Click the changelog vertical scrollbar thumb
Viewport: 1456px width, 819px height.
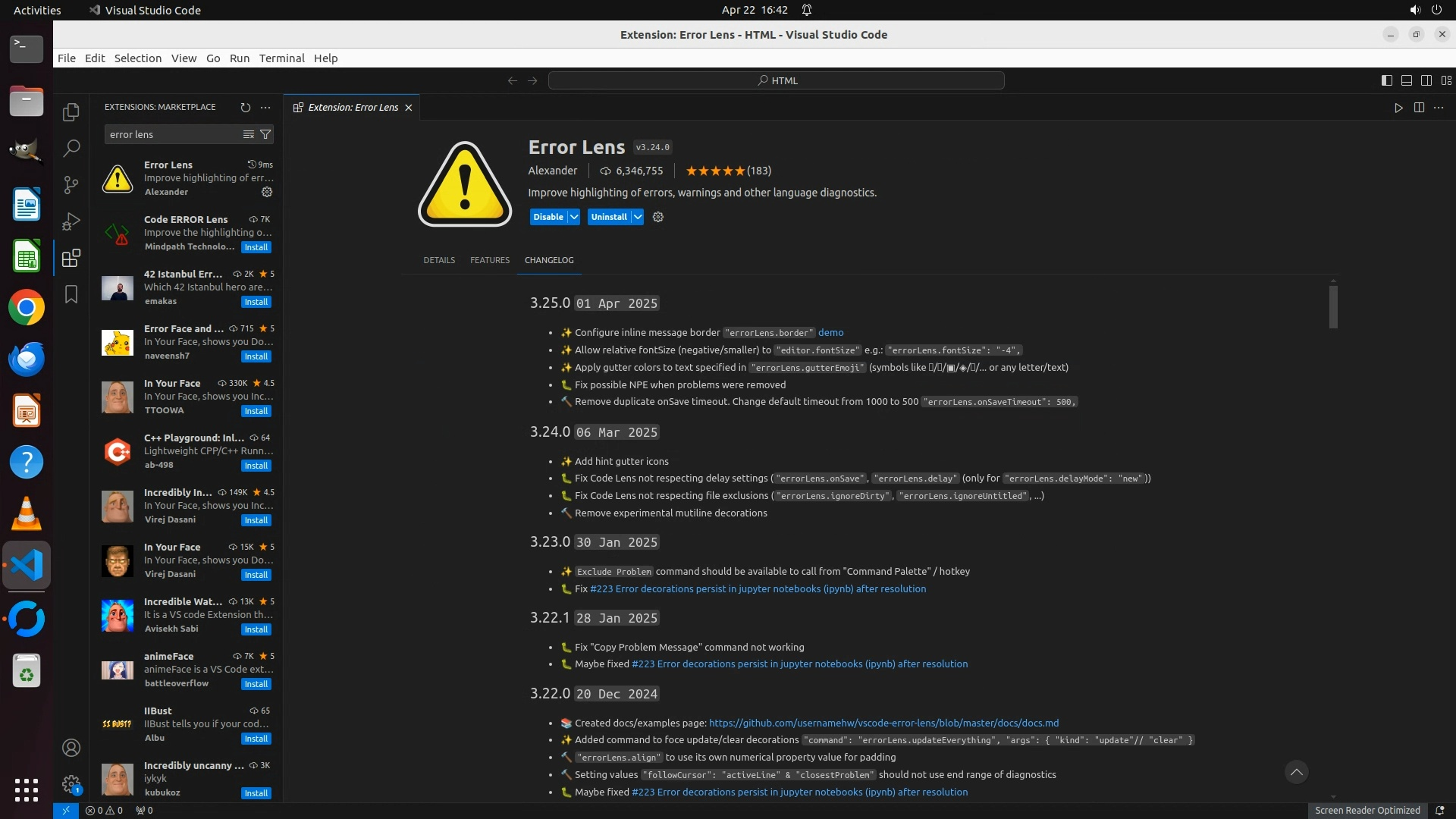(x=1333, y=306)
